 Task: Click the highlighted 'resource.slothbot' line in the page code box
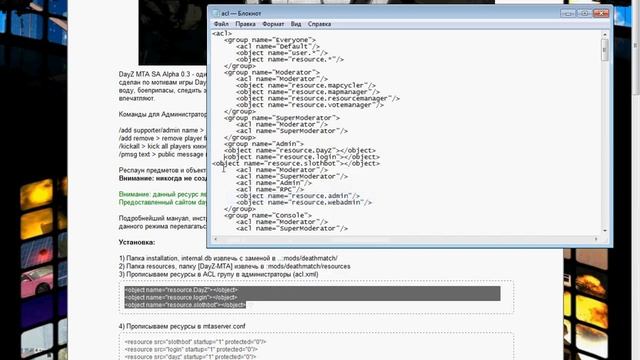click(x=185, y=305)
